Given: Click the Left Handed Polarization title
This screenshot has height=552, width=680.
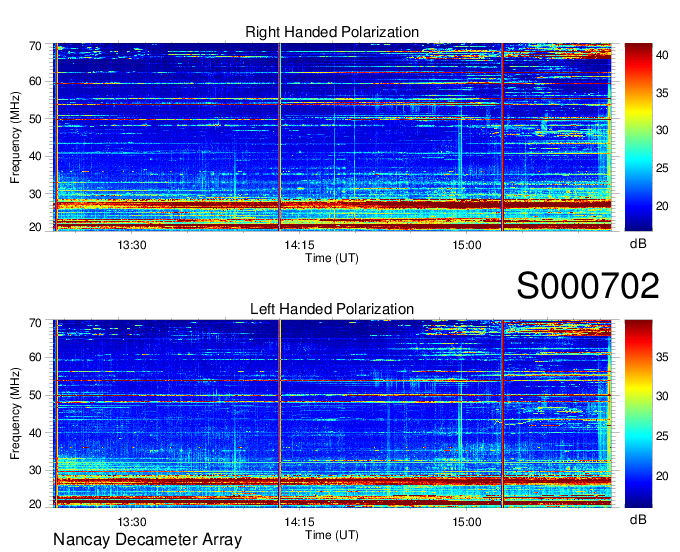Looking at the screenshot, I should pyautogui.click(x=332, y=309).
